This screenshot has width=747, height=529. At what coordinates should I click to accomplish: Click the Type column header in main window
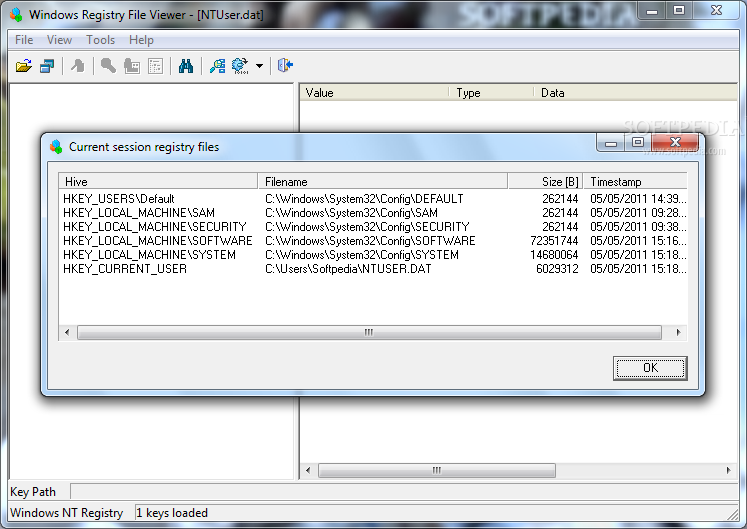(x=491, y=93)
